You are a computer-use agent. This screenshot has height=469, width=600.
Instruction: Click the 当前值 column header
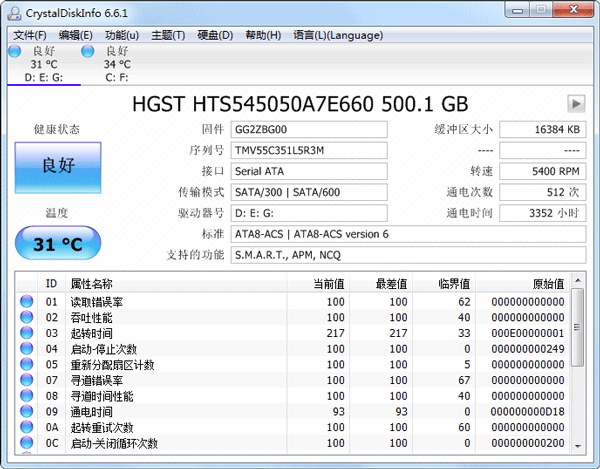(x=318, y=283)
